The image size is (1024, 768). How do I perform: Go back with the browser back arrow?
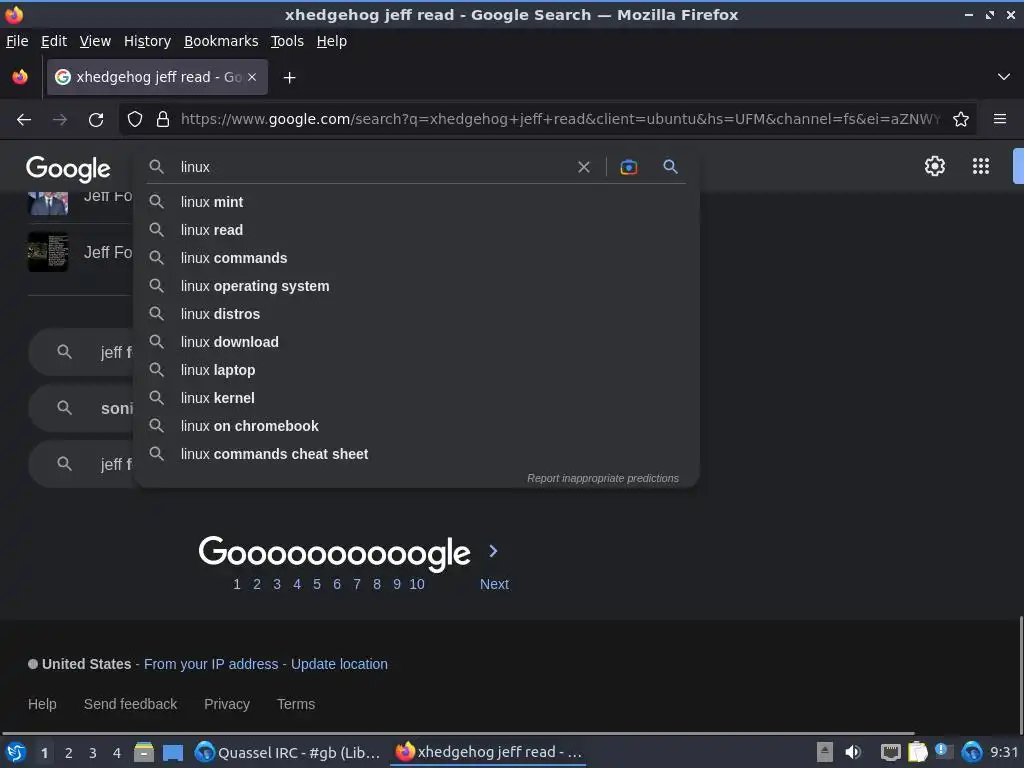(x=24, y=120)
